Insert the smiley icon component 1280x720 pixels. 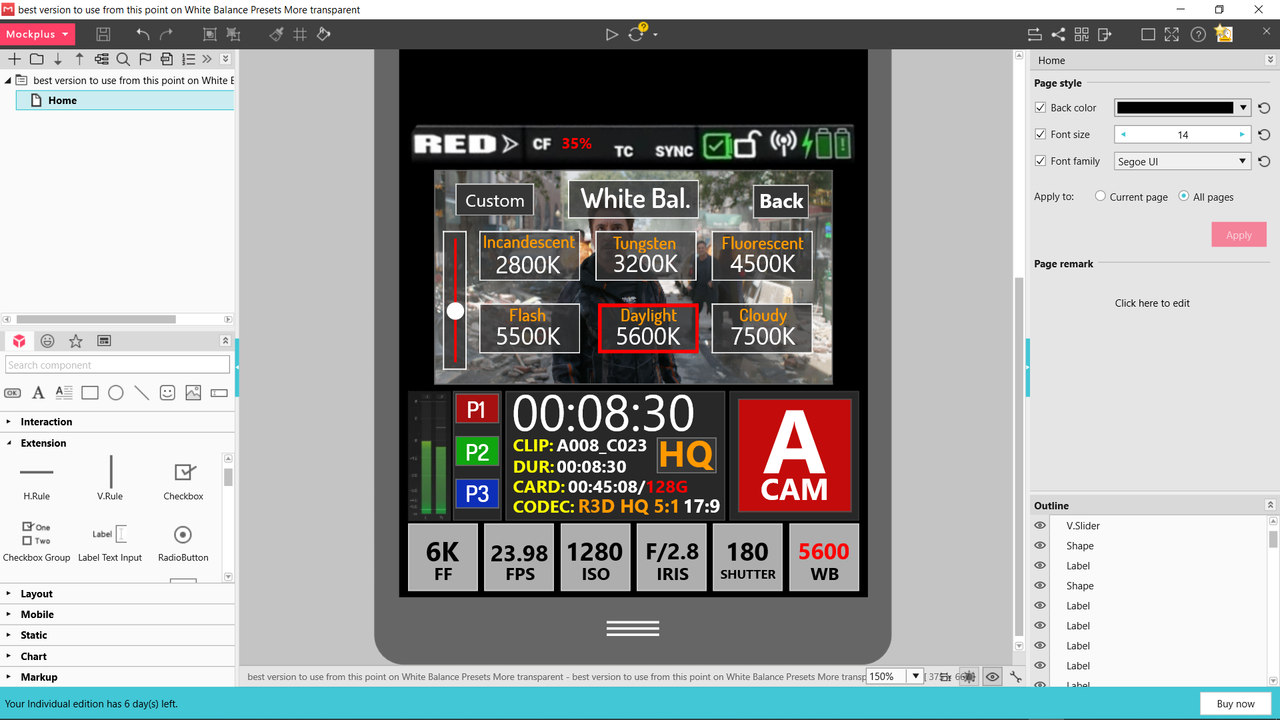point(167,393)
